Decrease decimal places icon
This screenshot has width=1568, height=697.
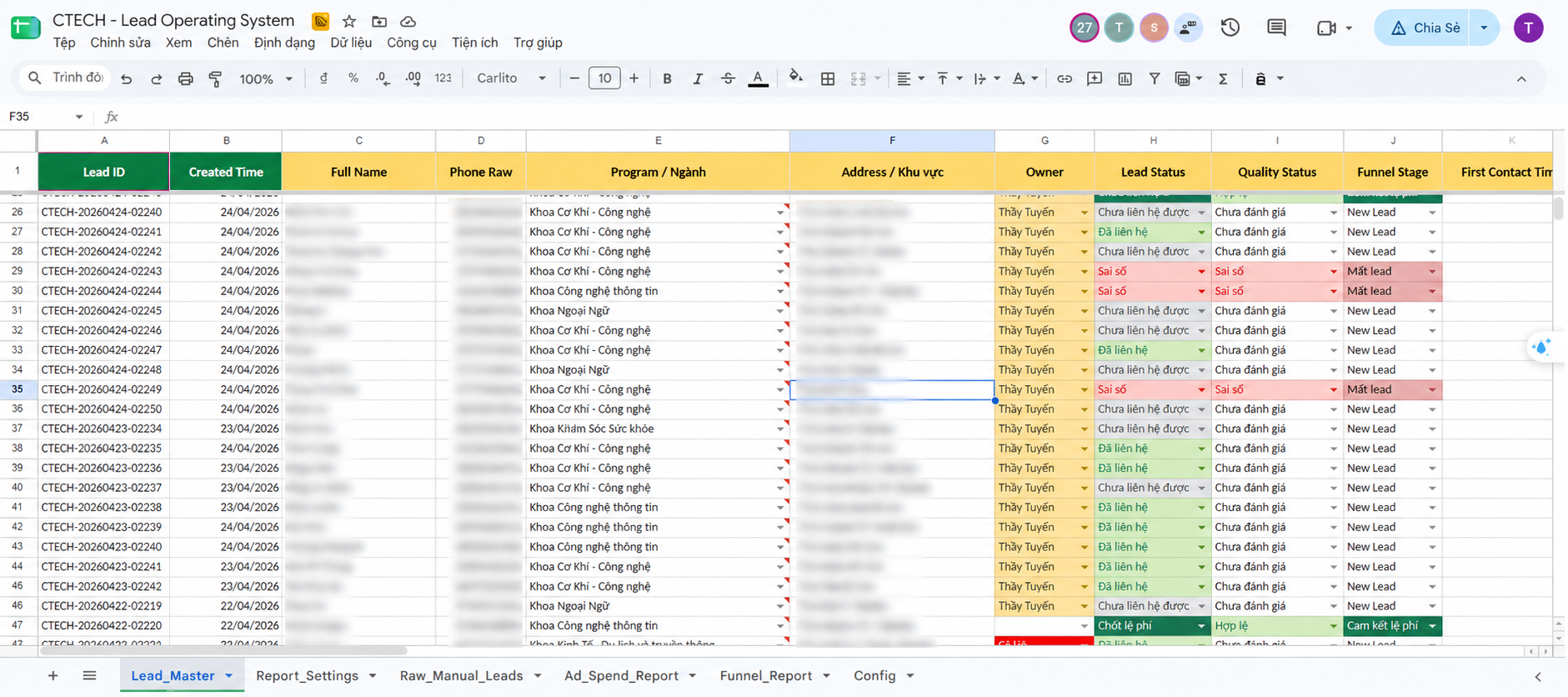click(x=383, y=78)
